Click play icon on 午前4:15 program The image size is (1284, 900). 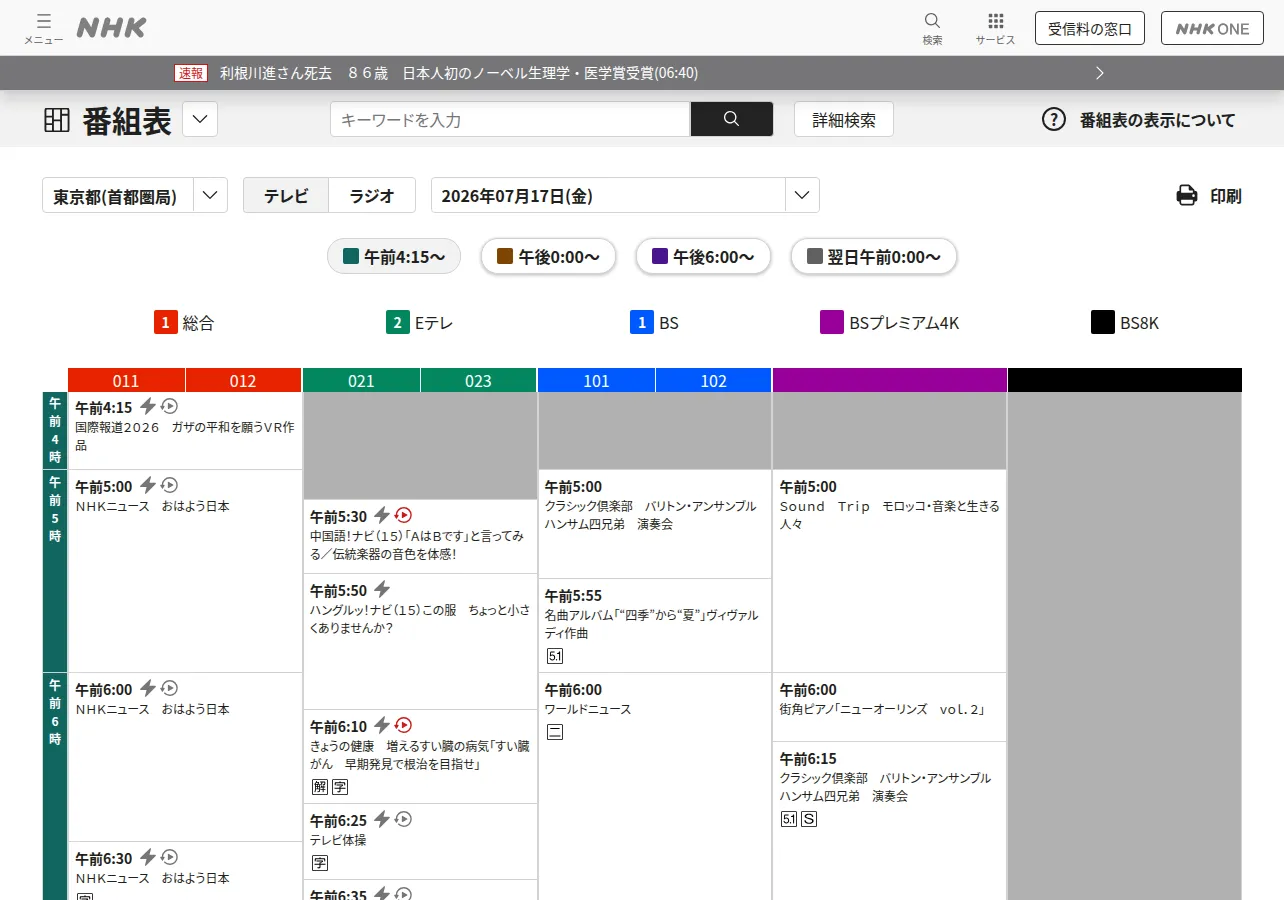(170, 406)
